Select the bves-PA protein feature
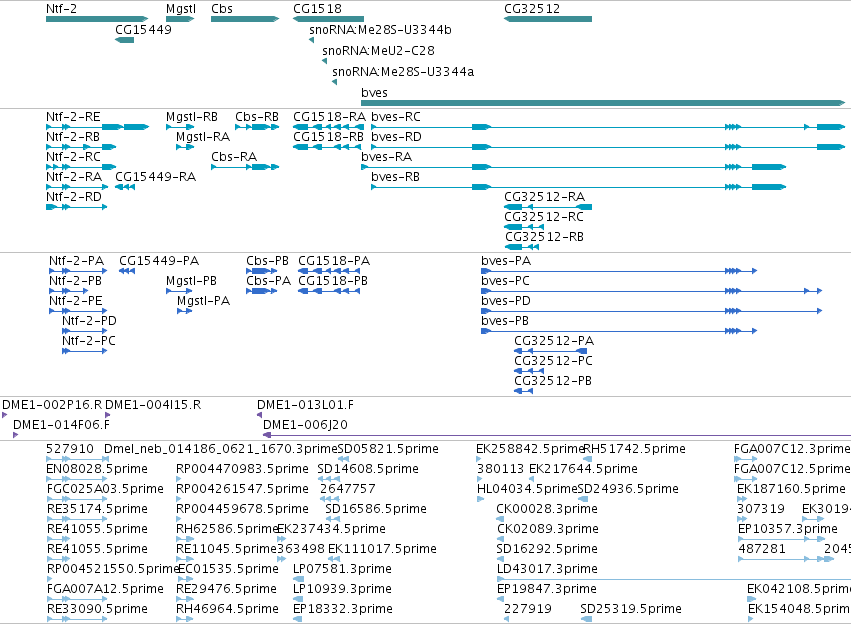 619,271
